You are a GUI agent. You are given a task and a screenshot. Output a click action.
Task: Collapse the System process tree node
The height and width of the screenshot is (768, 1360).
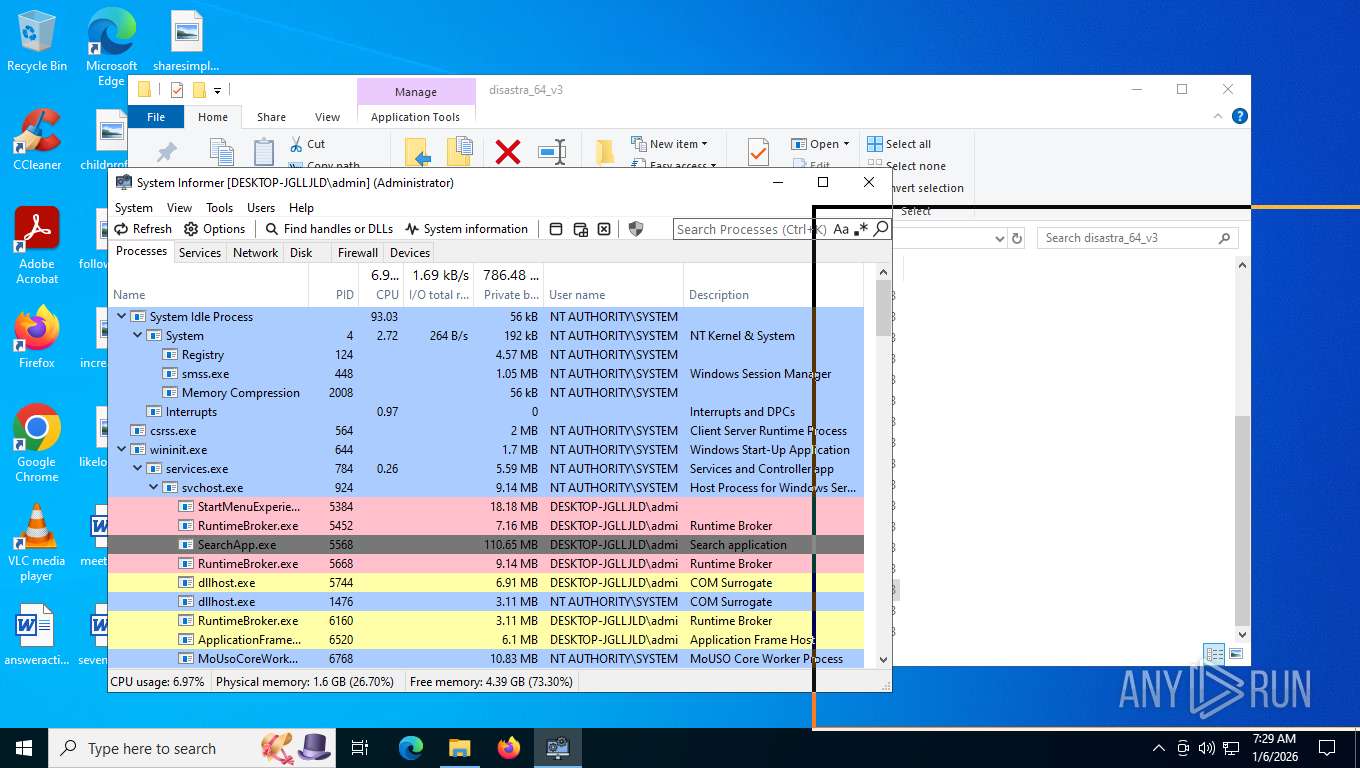[x=138, y=336]
